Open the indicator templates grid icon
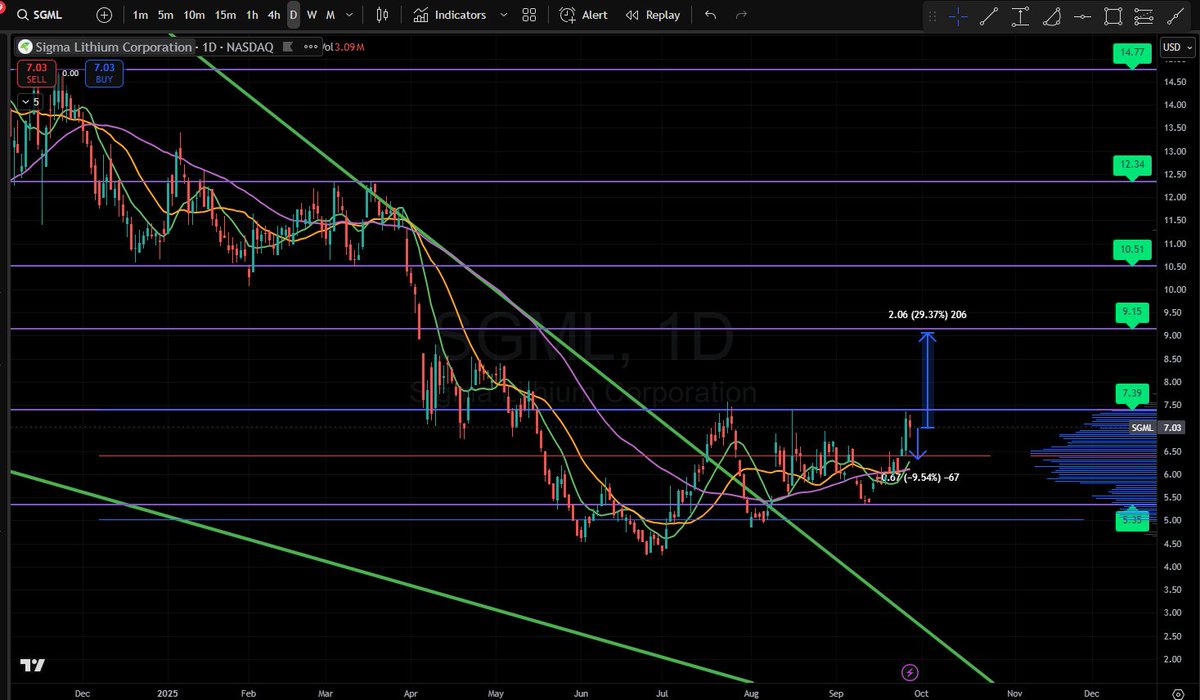Image resolution: width=1200 pixels, height=700 pixels. point(529,15)
